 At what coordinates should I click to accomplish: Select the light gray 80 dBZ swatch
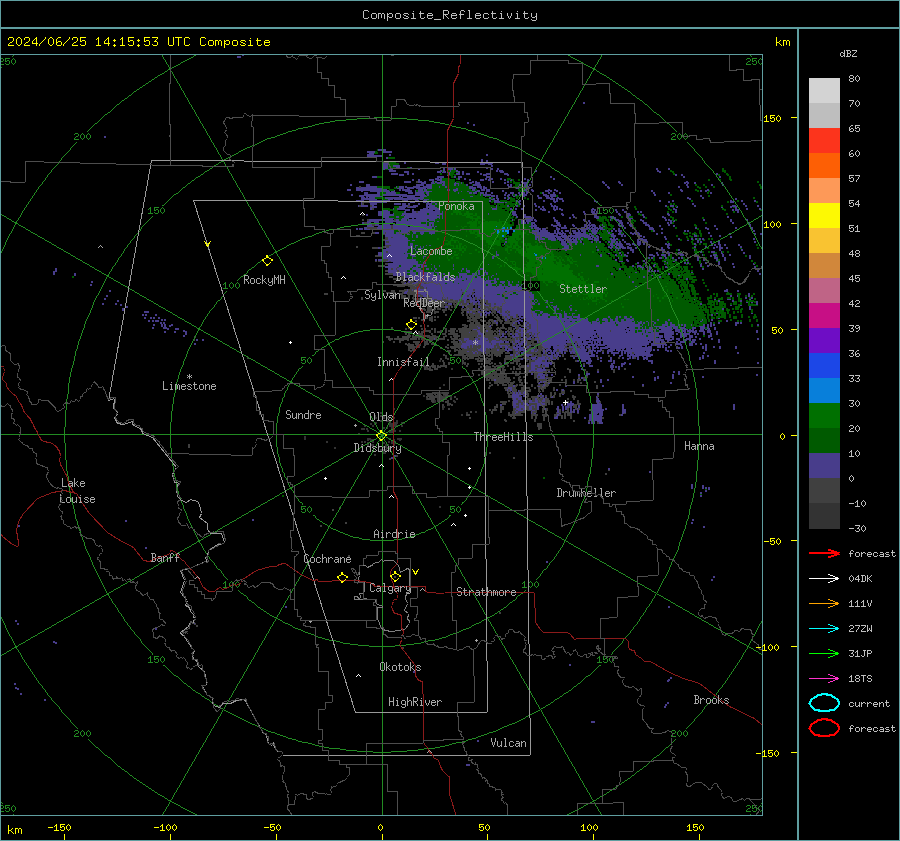point(824,91)
